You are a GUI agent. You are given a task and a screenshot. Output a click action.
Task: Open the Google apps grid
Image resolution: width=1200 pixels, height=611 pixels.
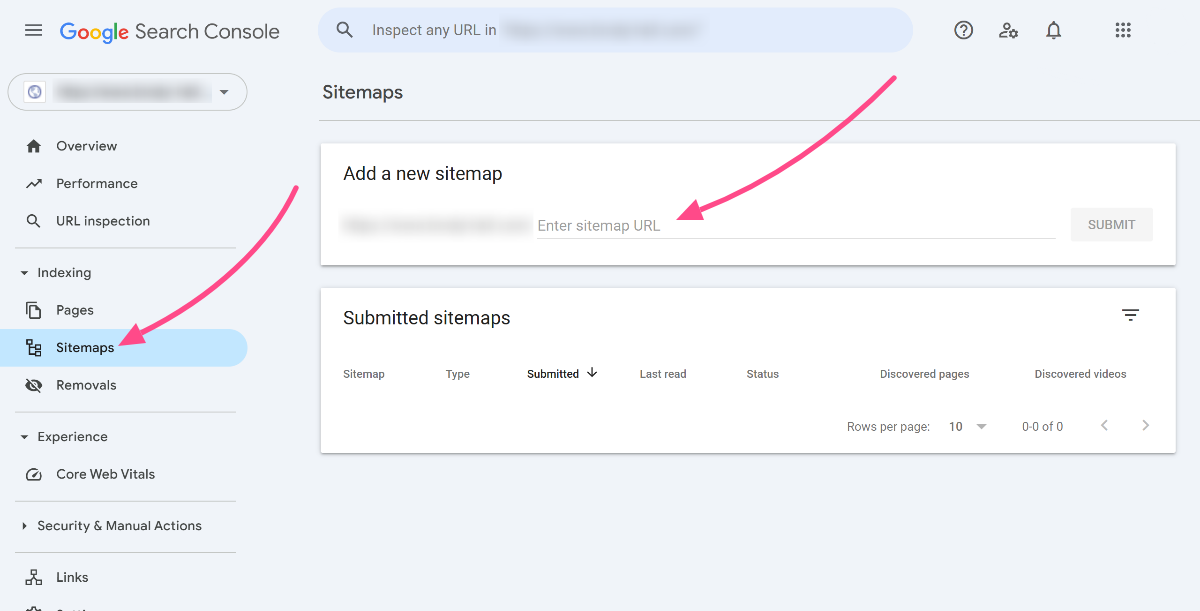[1122, 31]
